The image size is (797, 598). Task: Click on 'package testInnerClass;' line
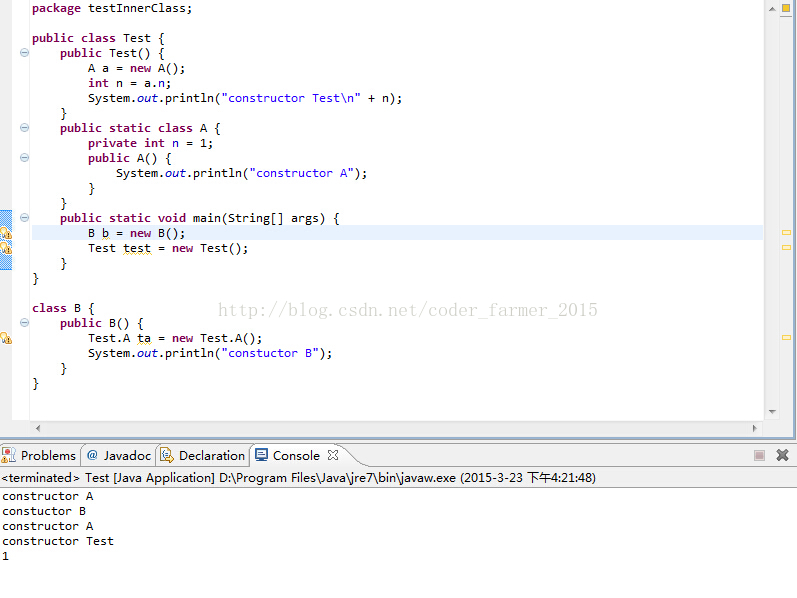pos(112,9)
